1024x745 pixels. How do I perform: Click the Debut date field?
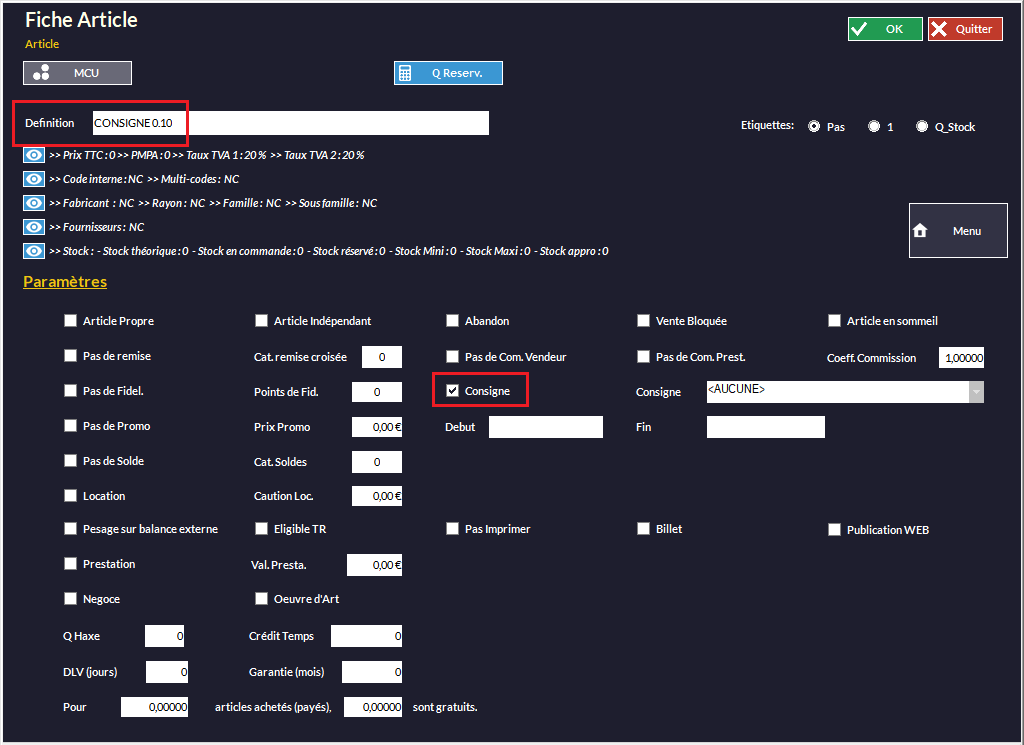tap(545, 427)
